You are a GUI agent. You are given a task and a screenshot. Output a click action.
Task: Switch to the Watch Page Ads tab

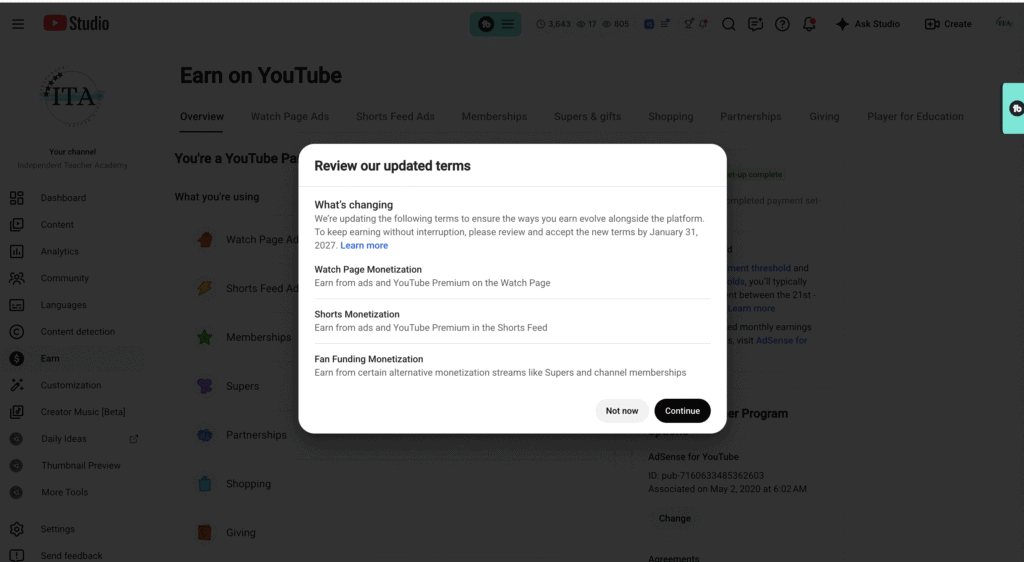pos(290,116)
